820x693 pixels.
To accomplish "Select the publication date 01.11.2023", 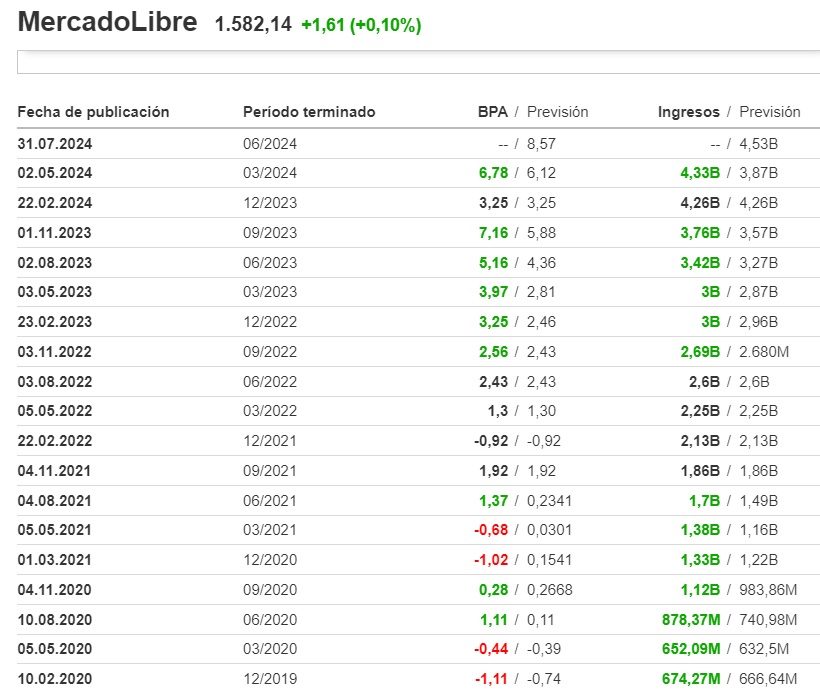I will (55, 233).
